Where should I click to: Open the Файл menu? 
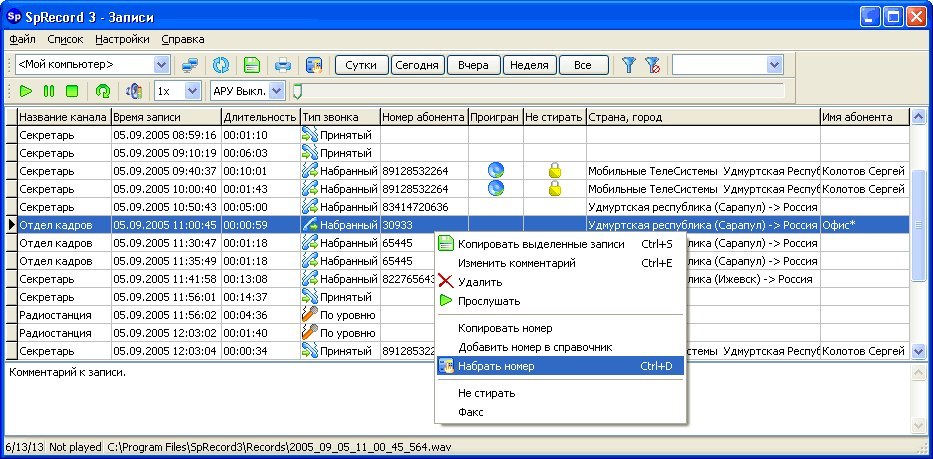point(23,39)
